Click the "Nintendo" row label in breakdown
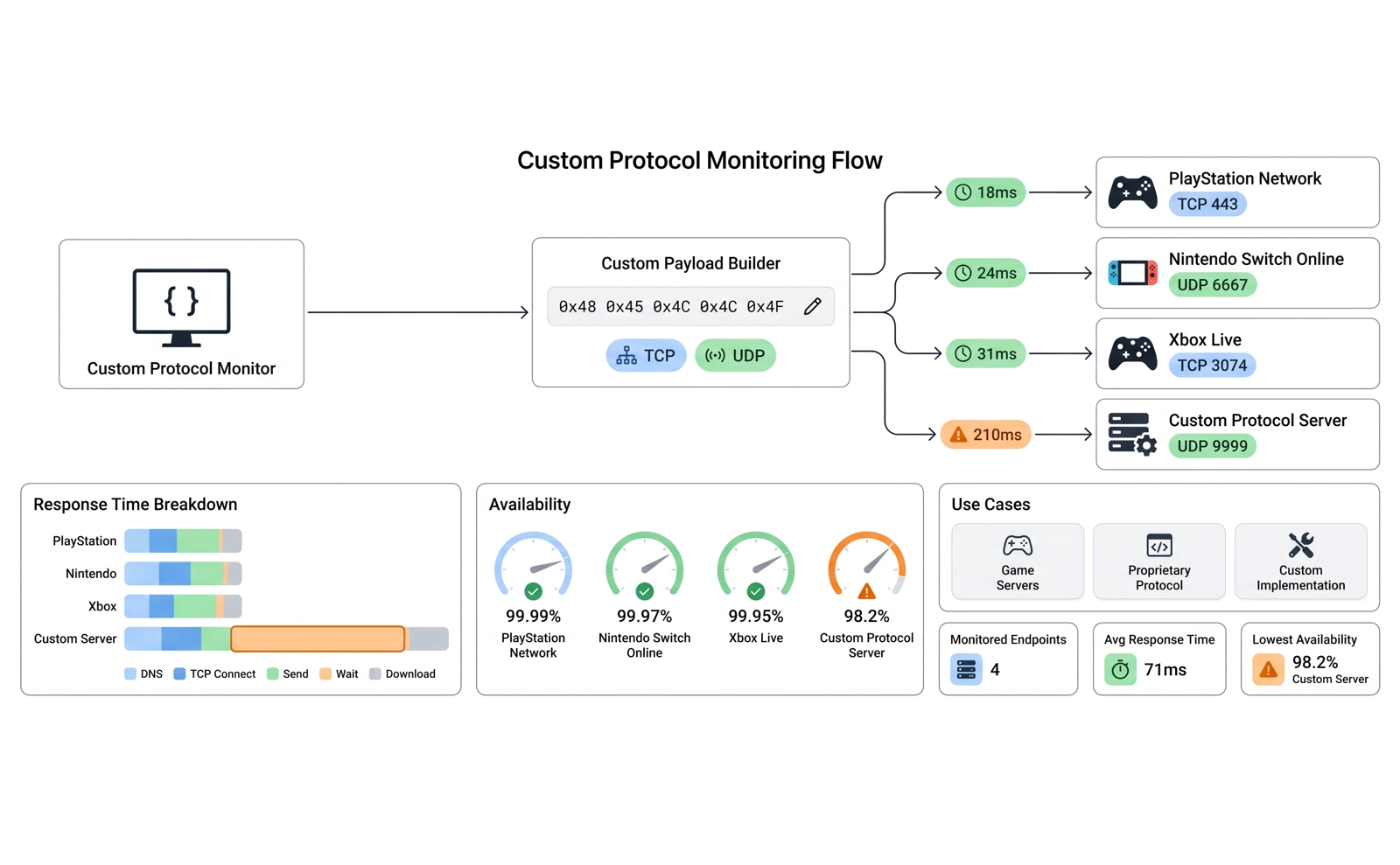The width and height of the screenshot is (1400, 865). [91, 574]
